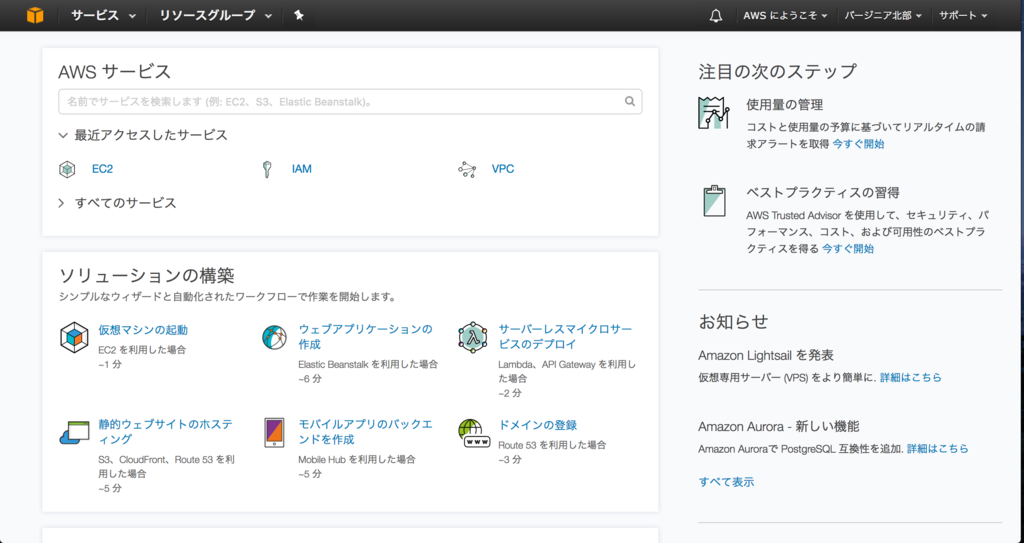This screenshot has height=543, width=1024.
Task: Click the すべて表示 link
Action: 726,482
